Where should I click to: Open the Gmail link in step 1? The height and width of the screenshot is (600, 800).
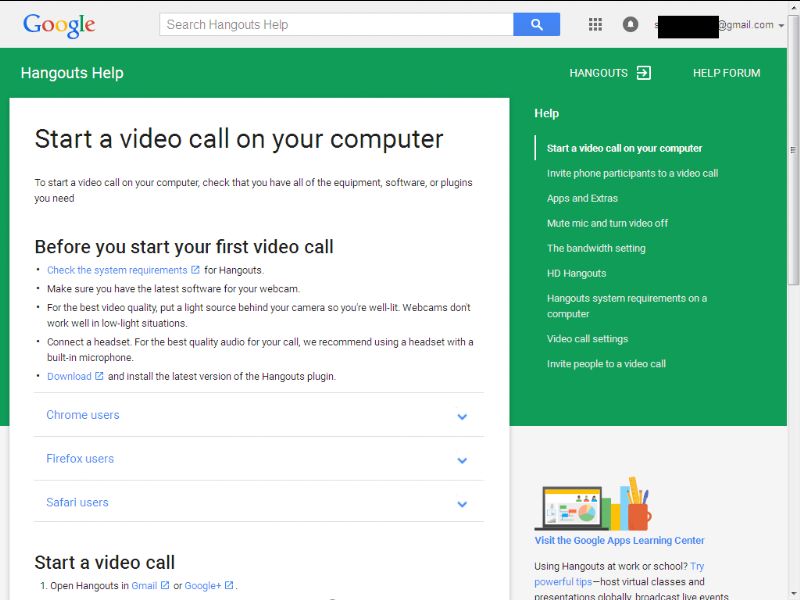click(x=144, y=586)
